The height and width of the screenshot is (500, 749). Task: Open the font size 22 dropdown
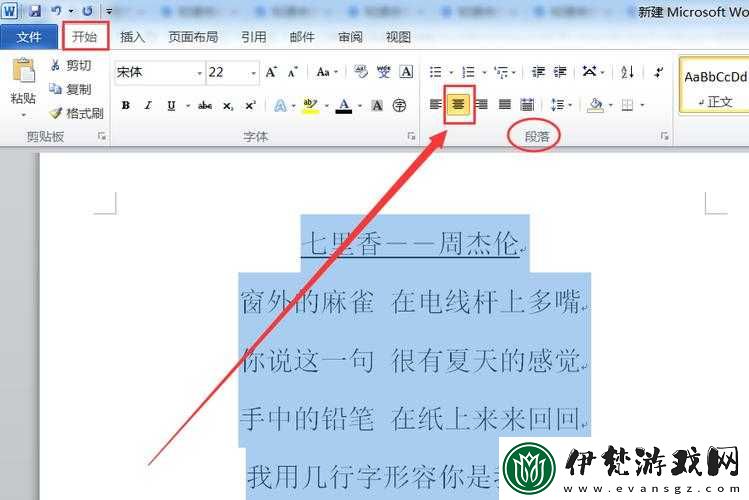click(x=253, y=73)
